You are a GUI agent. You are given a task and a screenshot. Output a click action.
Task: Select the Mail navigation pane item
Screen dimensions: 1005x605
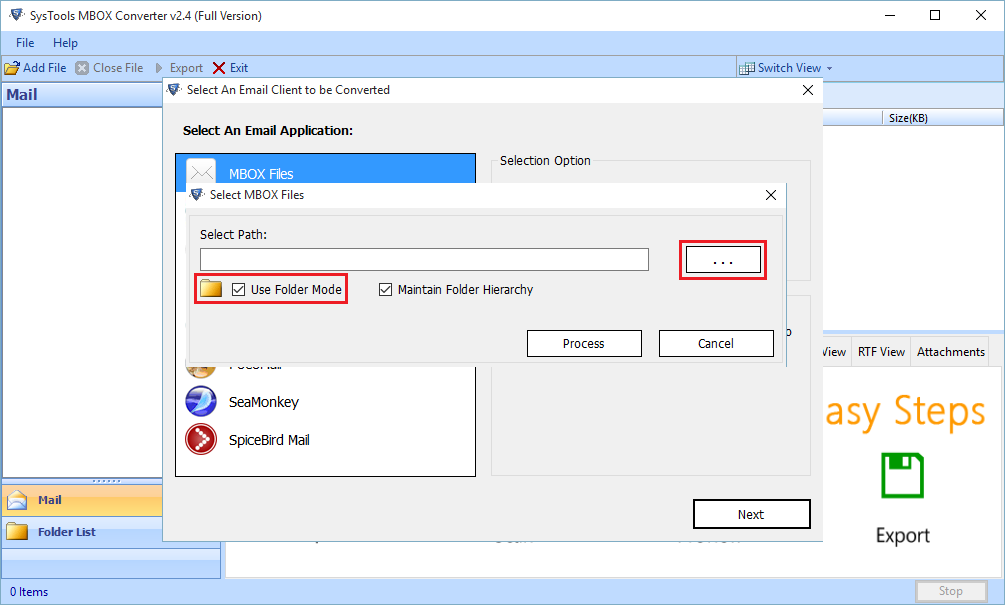click(x=82, y=500)
